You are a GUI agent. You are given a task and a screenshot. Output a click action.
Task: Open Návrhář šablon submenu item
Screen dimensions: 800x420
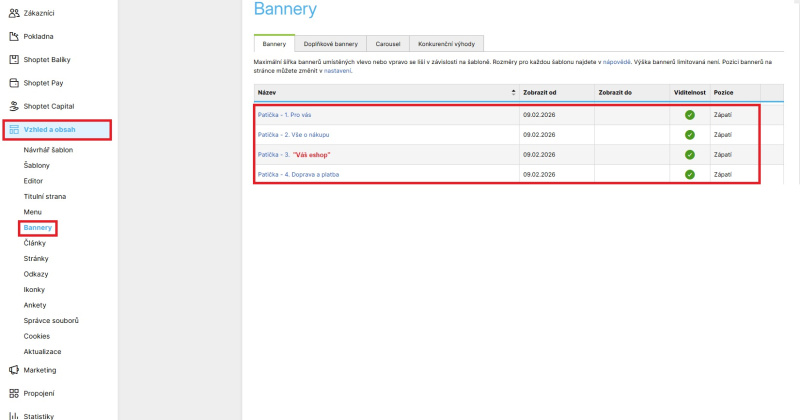coord(48,150)
